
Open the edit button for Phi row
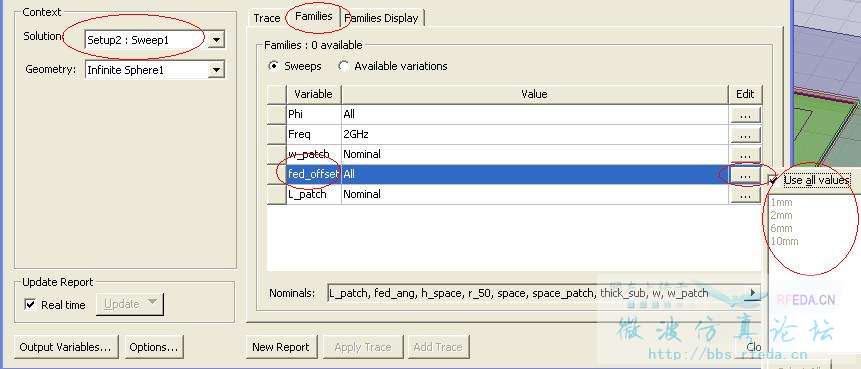[745, 114]
